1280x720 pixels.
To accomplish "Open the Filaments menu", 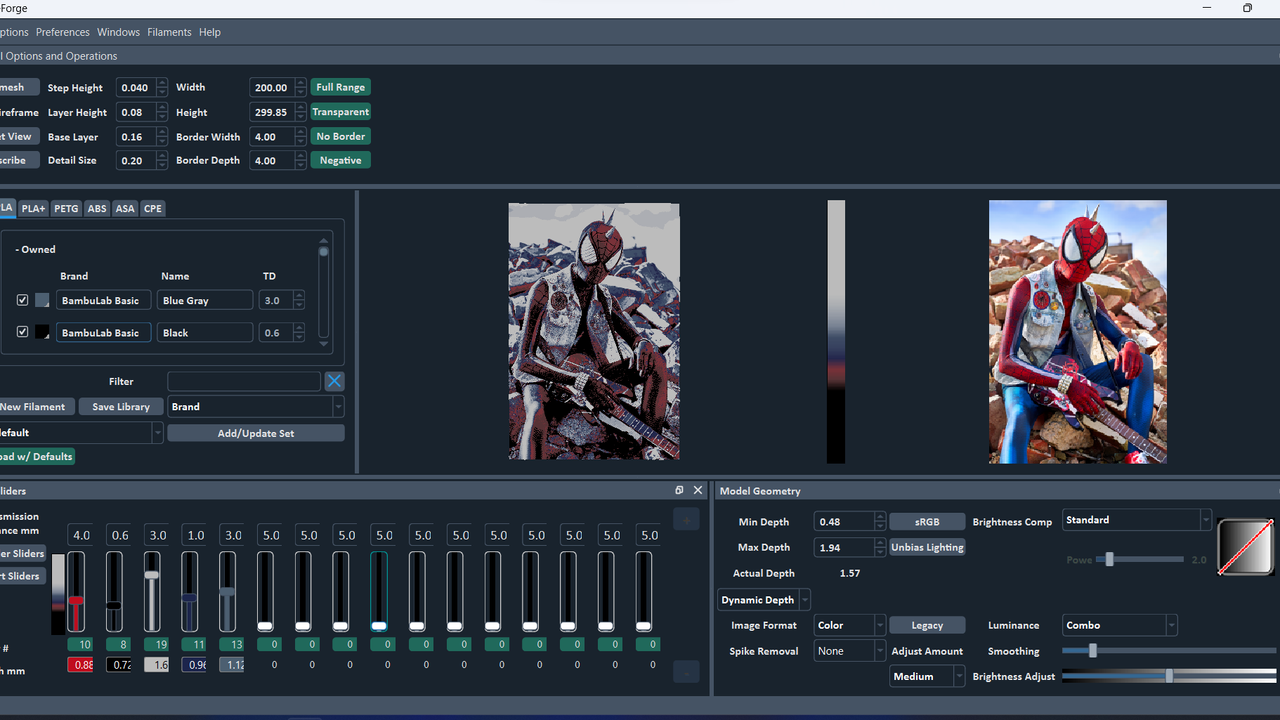I will tap(169, 32).
